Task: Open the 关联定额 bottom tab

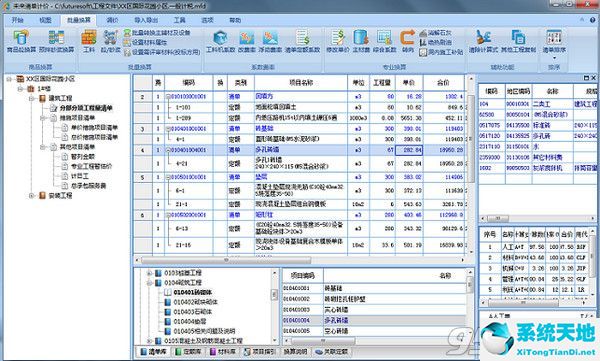Action: [x=332, y=351]
